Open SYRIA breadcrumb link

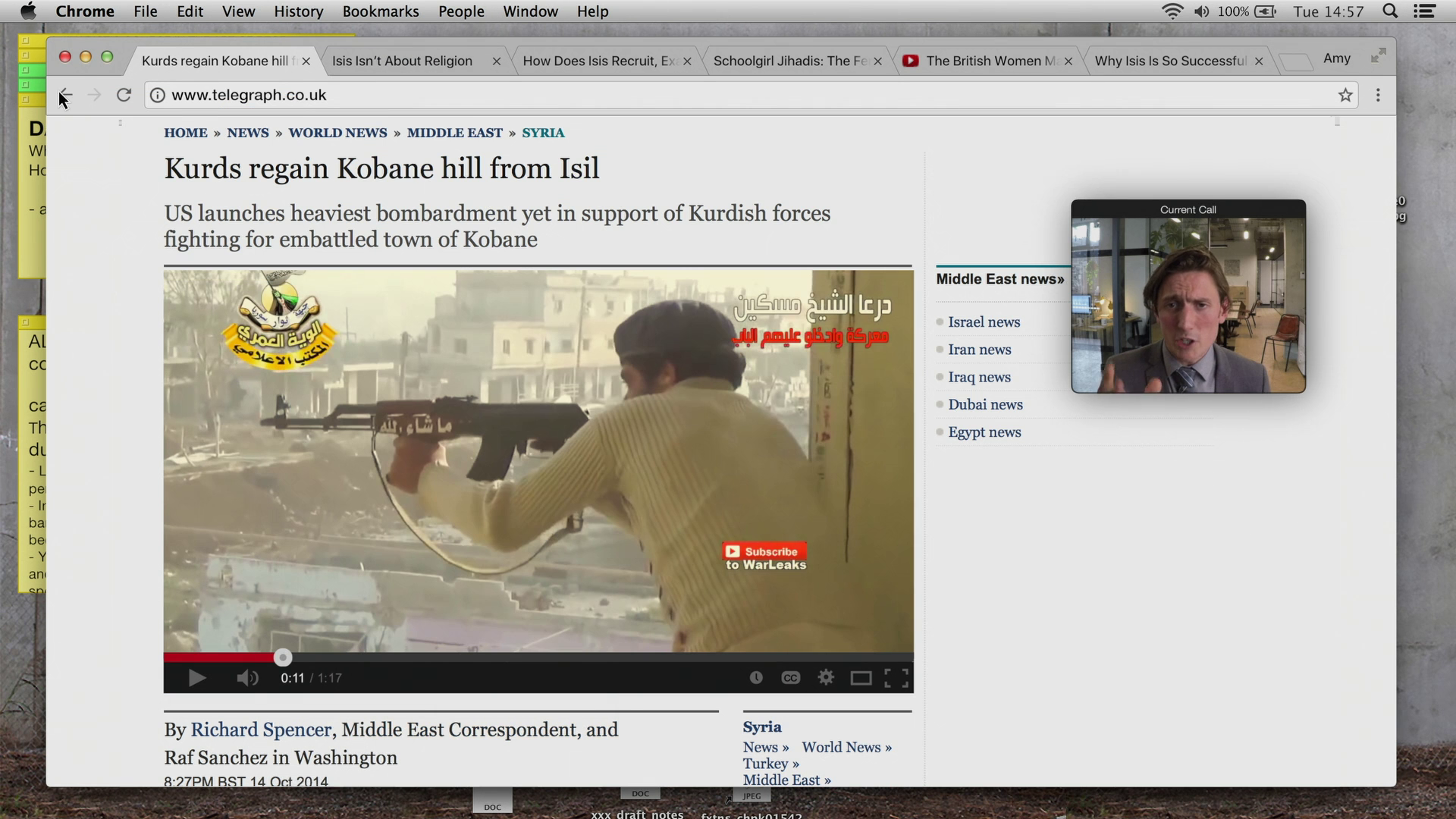543,133
